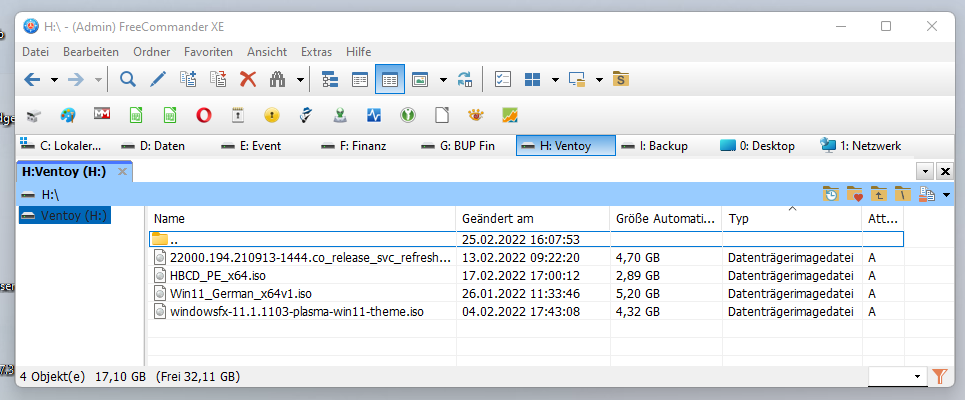Launch the rising chart application icon
The width and height of the screenshot is (965, 400).
510,114
